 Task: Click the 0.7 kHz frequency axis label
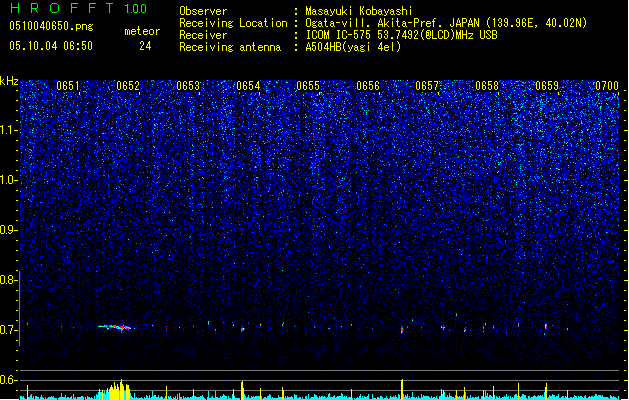pyautogui.click(x=8, y=330)
